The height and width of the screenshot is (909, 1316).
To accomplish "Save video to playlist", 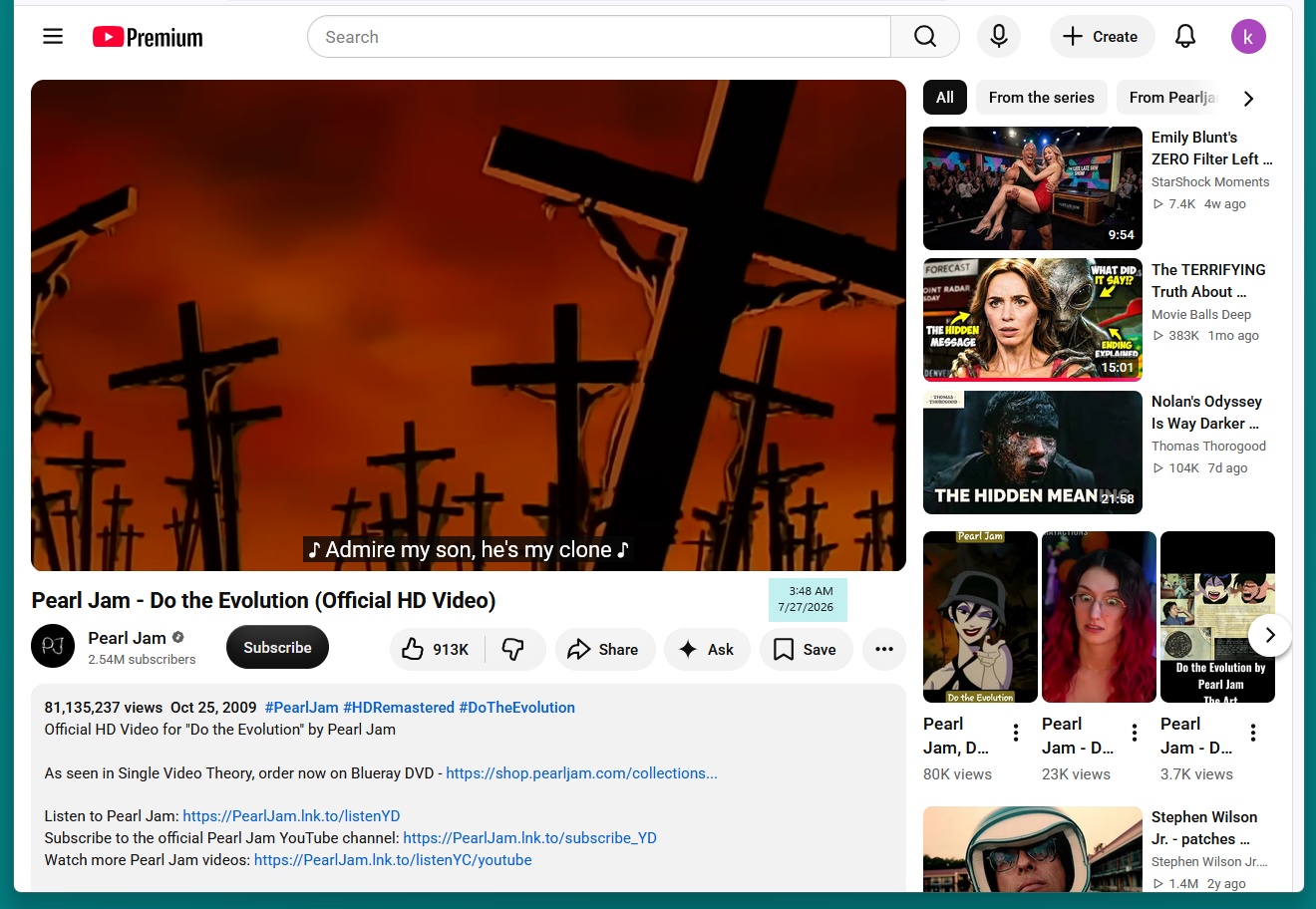I will 806,649.
